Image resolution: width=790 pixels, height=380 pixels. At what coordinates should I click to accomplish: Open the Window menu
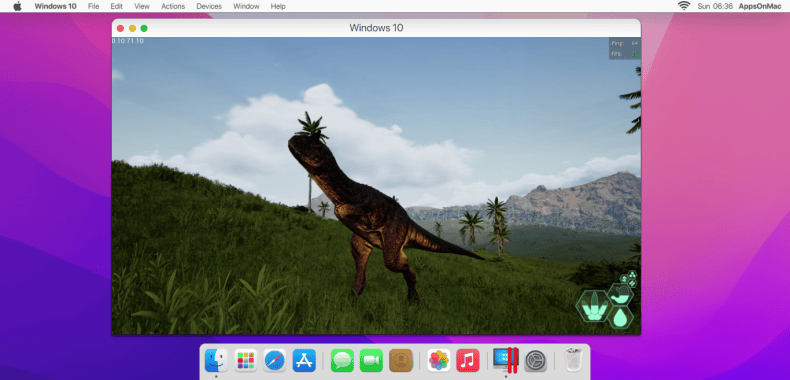coord(246,6)
